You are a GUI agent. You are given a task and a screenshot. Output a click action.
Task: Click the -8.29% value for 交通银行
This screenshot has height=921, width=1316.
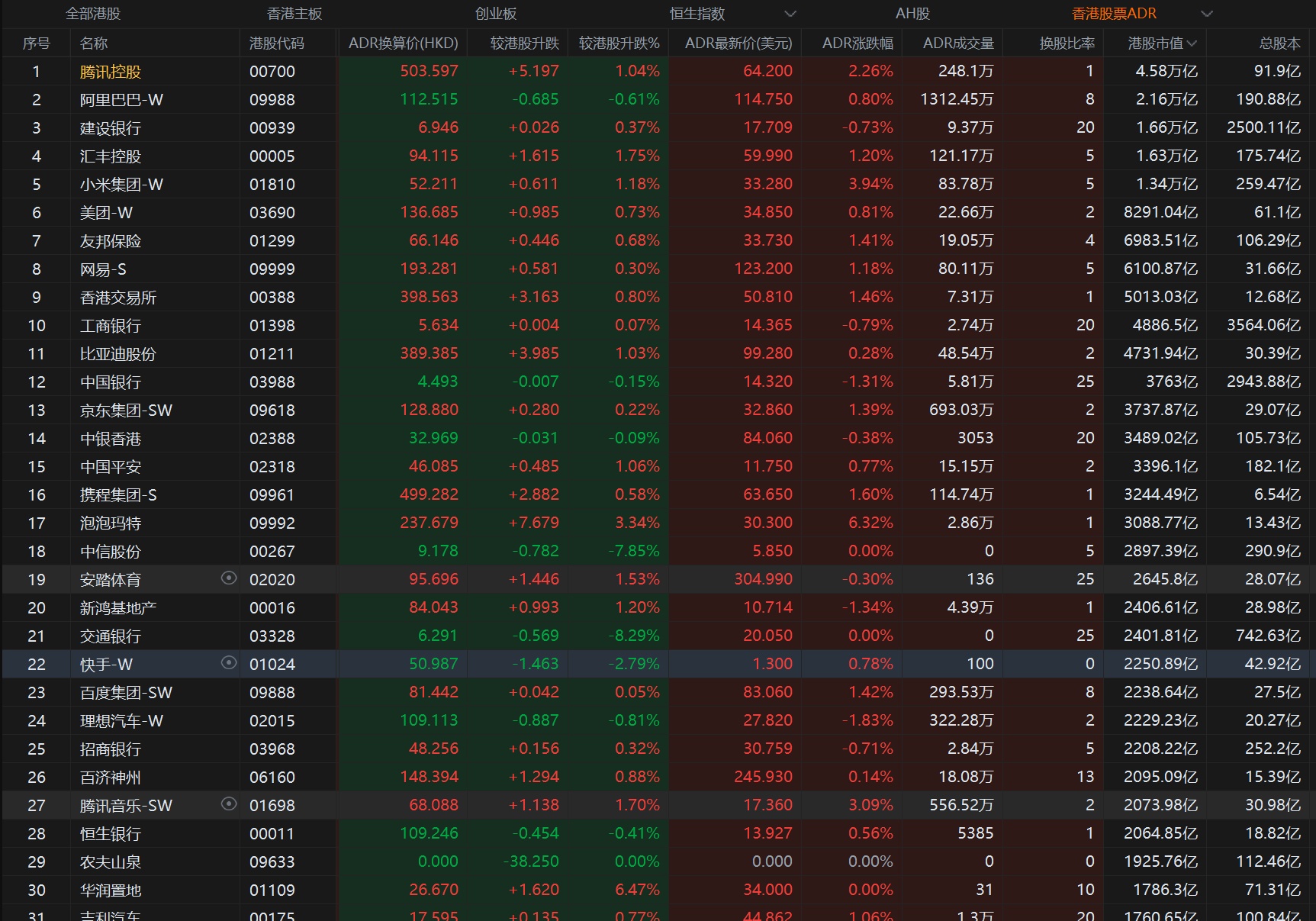coord(634,636)
